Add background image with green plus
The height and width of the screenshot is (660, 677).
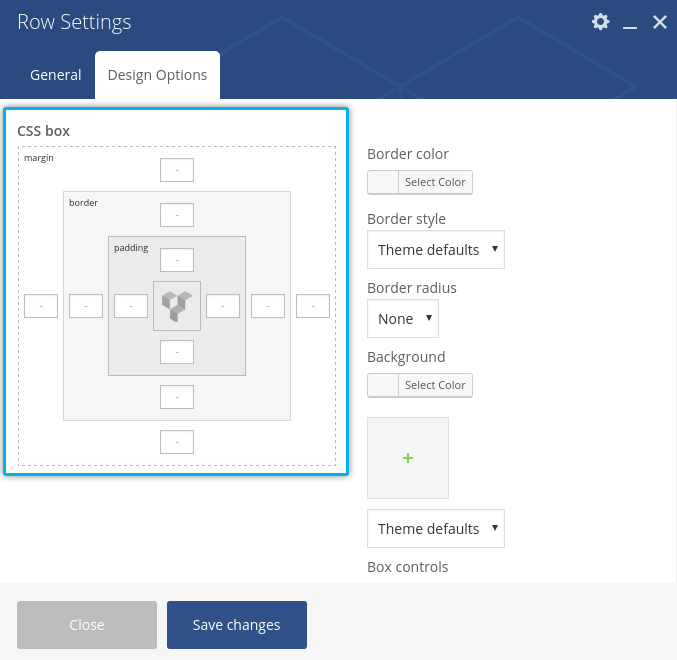[x=408, y=458]
